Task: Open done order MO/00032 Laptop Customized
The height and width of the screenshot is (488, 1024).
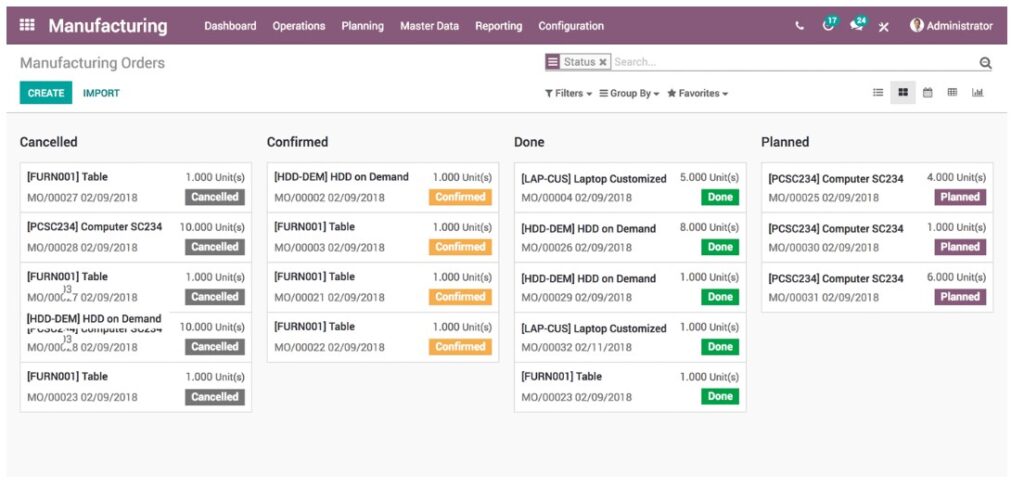Action: pos(630,337)
